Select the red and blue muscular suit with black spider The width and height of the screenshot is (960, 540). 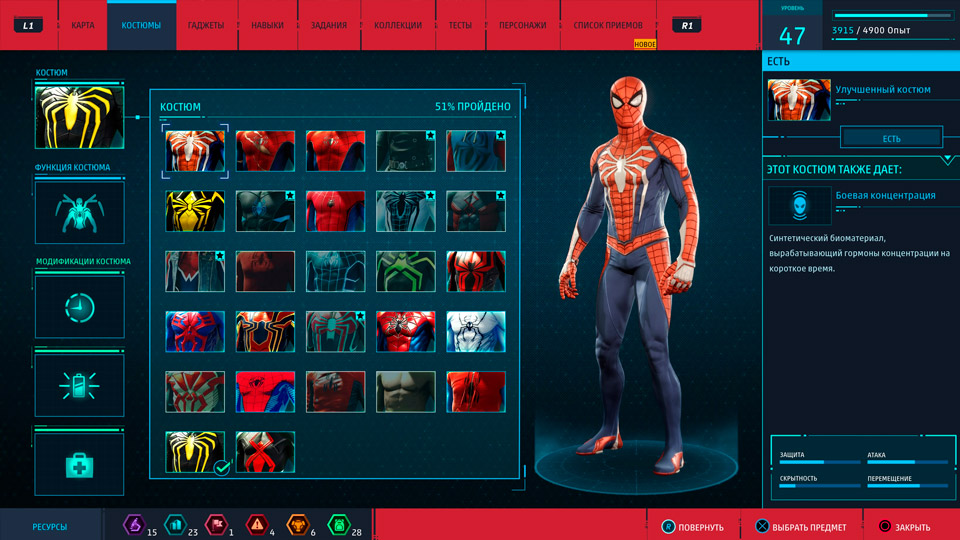406,331
